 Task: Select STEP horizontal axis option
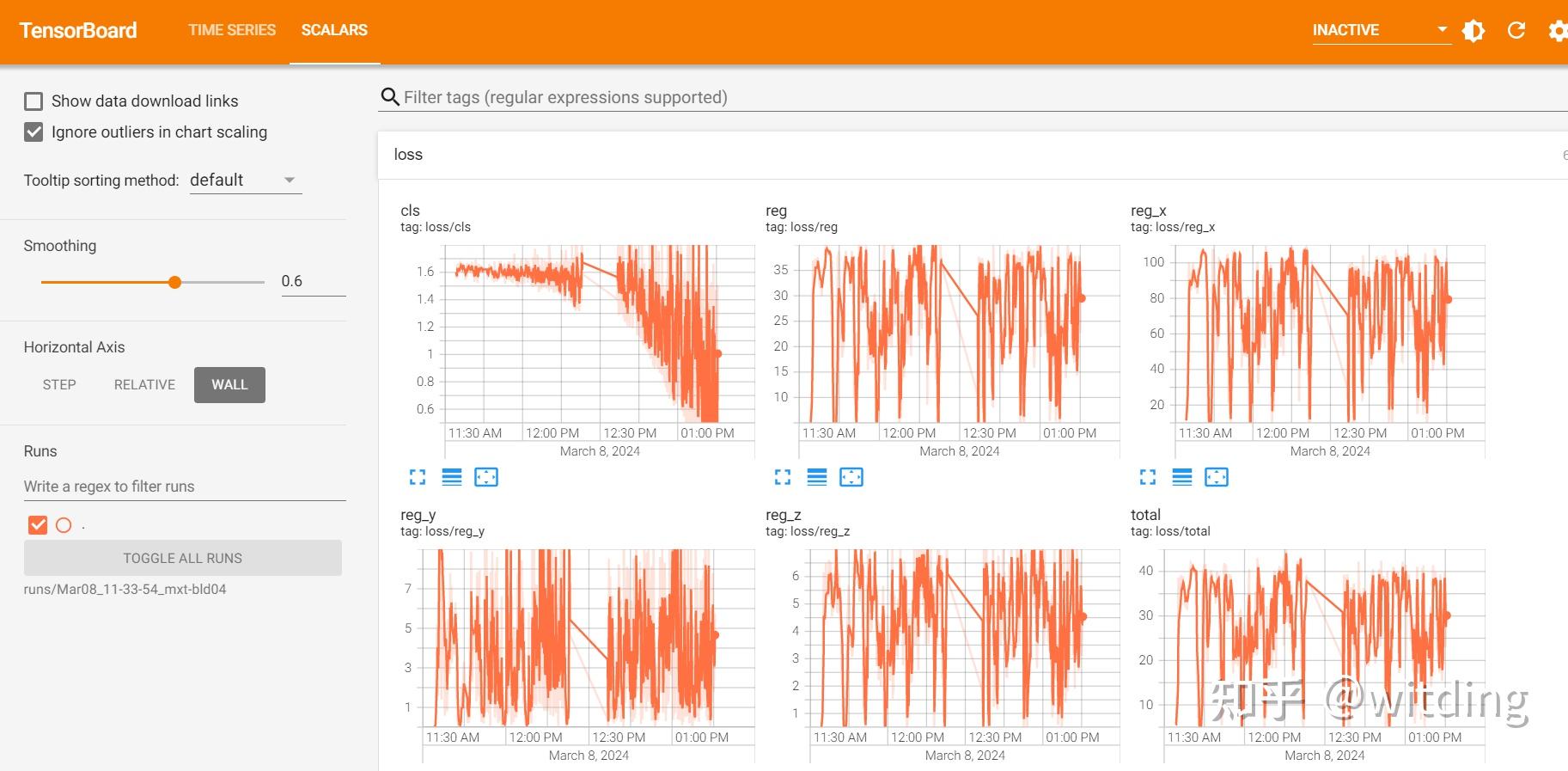(x=59, y=385)
